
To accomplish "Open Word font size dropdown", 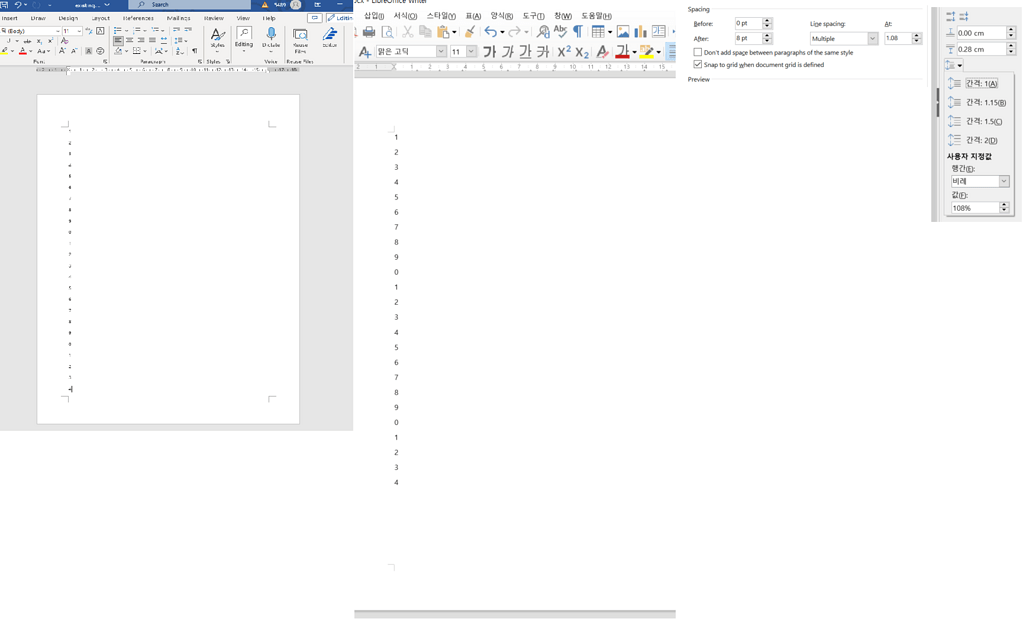I will tap(79, 31).
